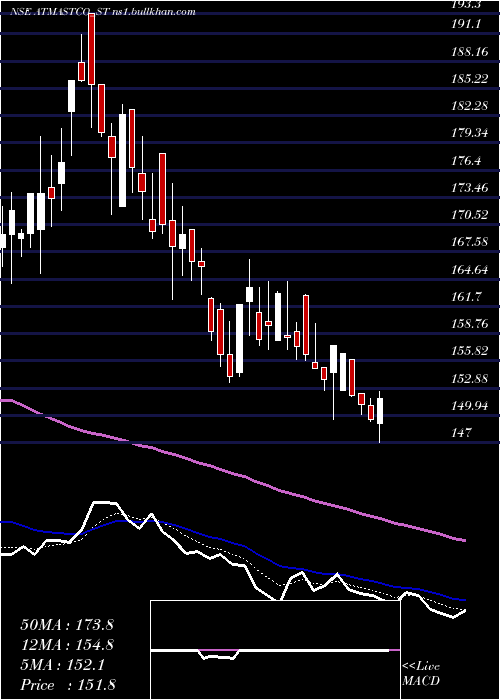Click the tallest red candle at chart peak
The width and height of the screenshot is (500, 700).
tap(92, 49)
